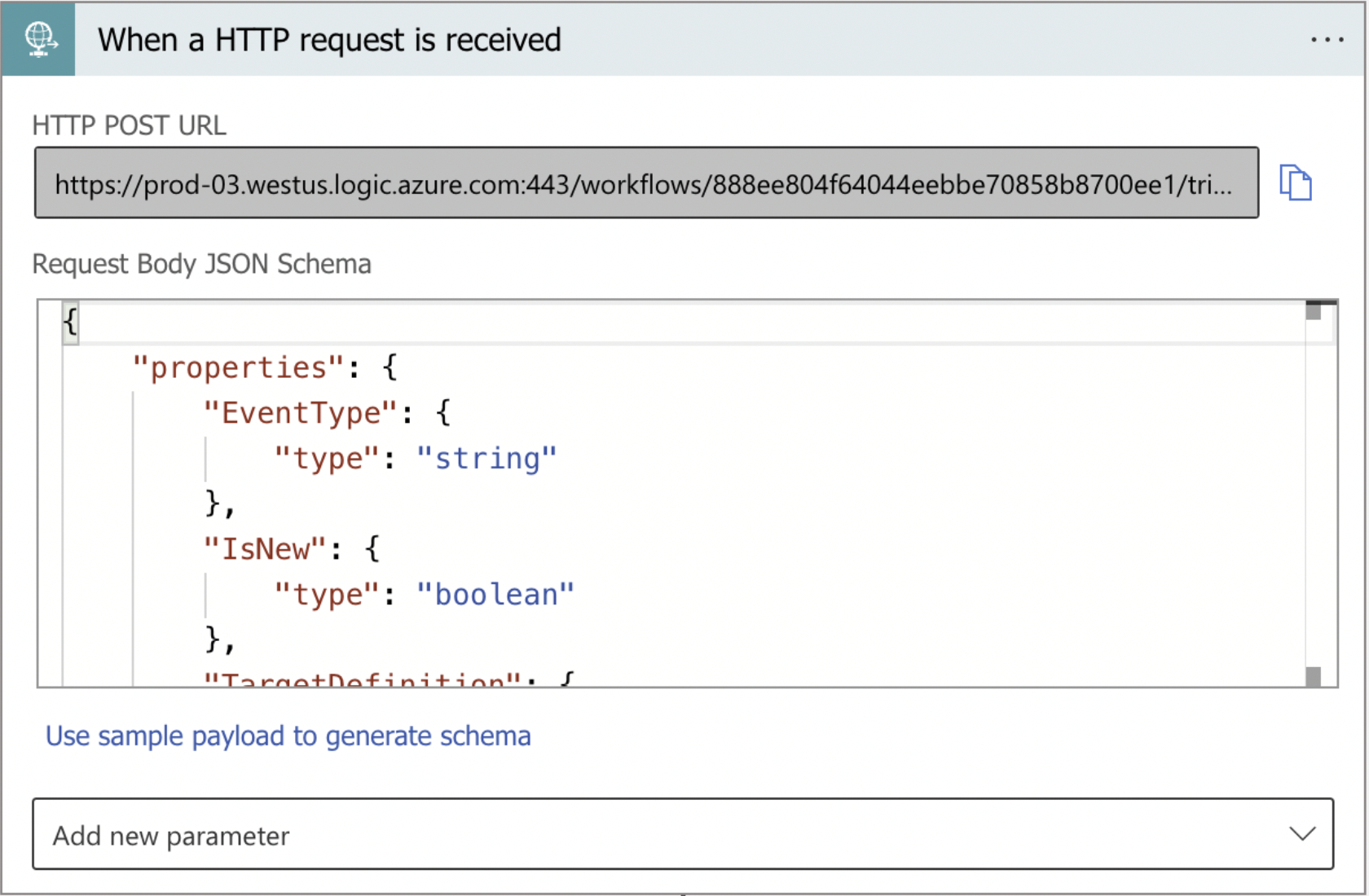Place cursor on opening brace first line

tap(70, 322)
